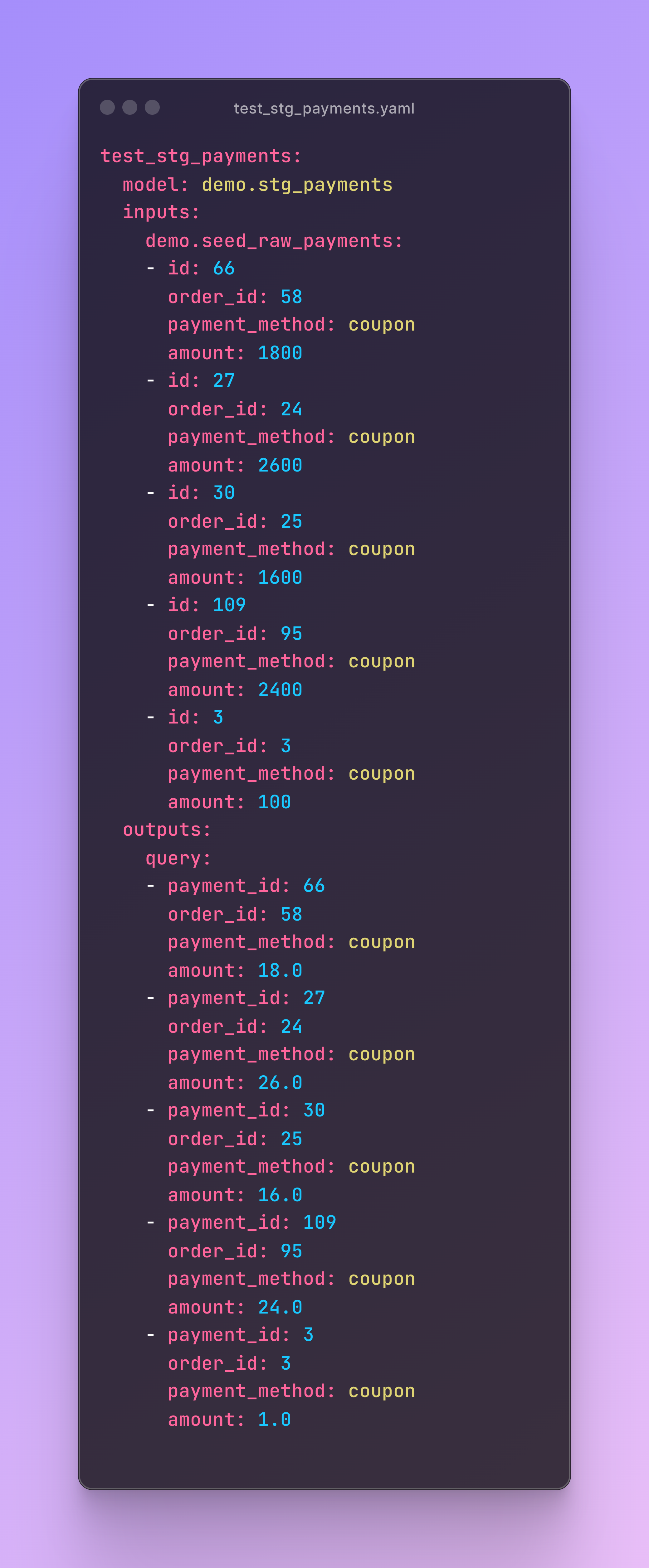Click the input order_id value 95

coord(292,634)
